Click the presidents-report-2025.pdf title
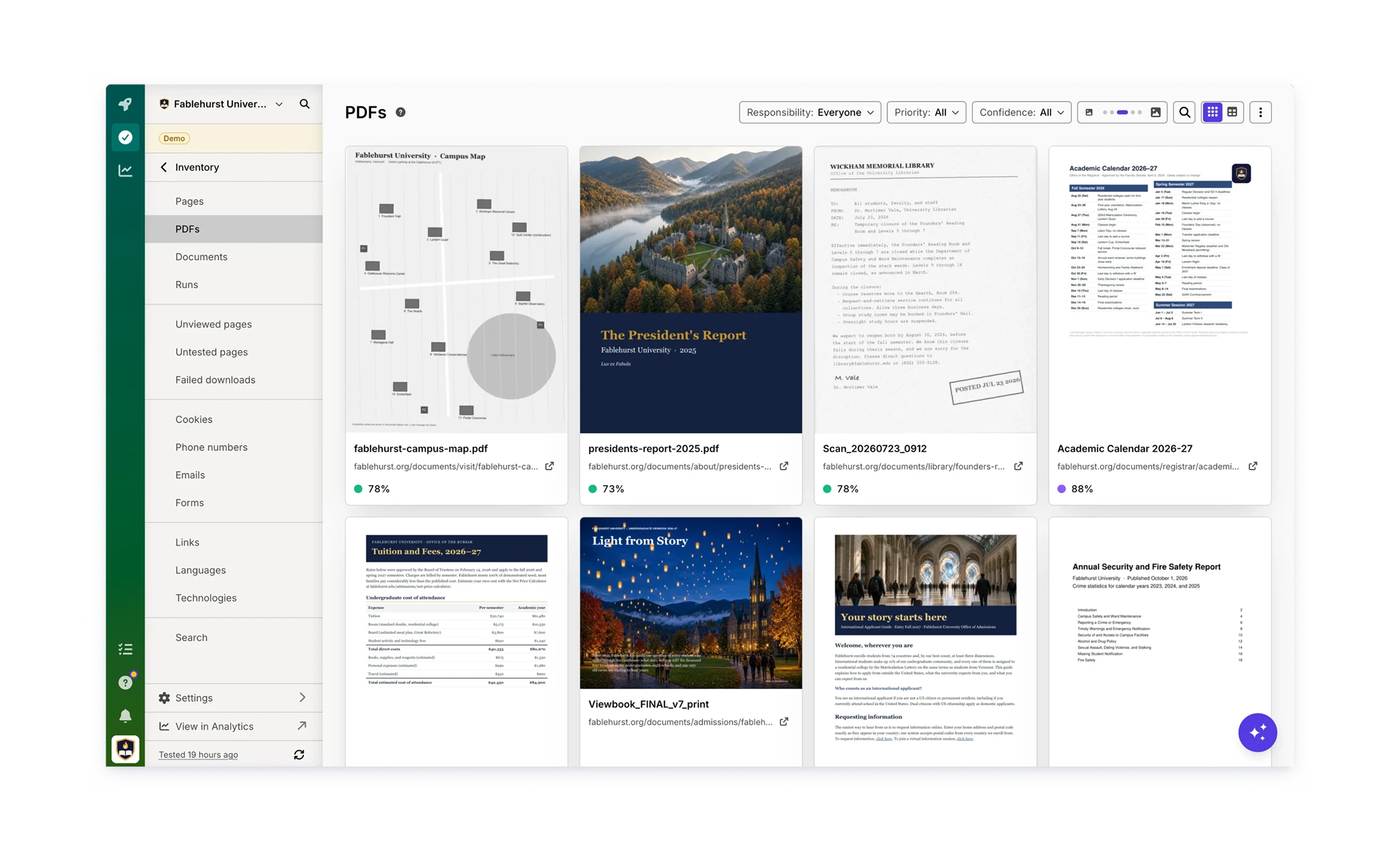1400x851 pixels. pos(653,448)
